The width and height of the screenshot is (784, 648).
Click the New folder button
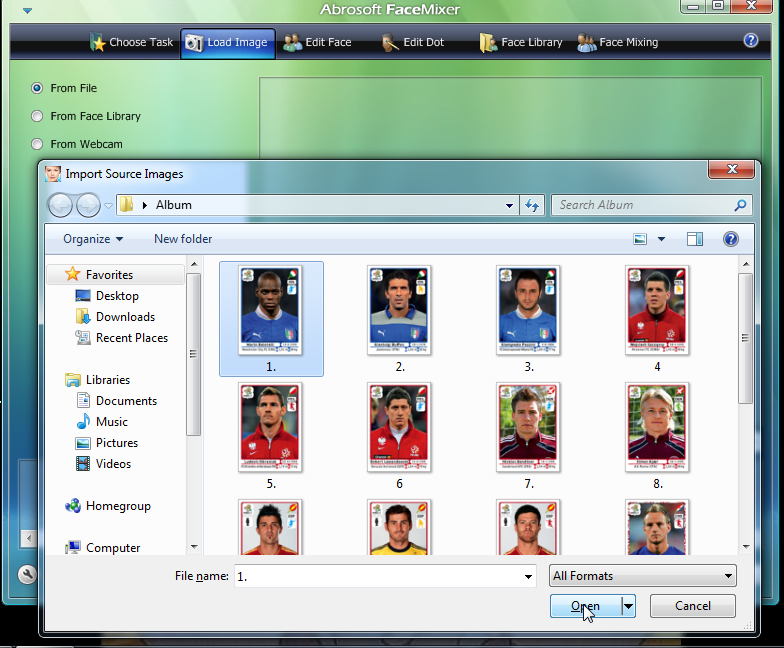[183, 239]
